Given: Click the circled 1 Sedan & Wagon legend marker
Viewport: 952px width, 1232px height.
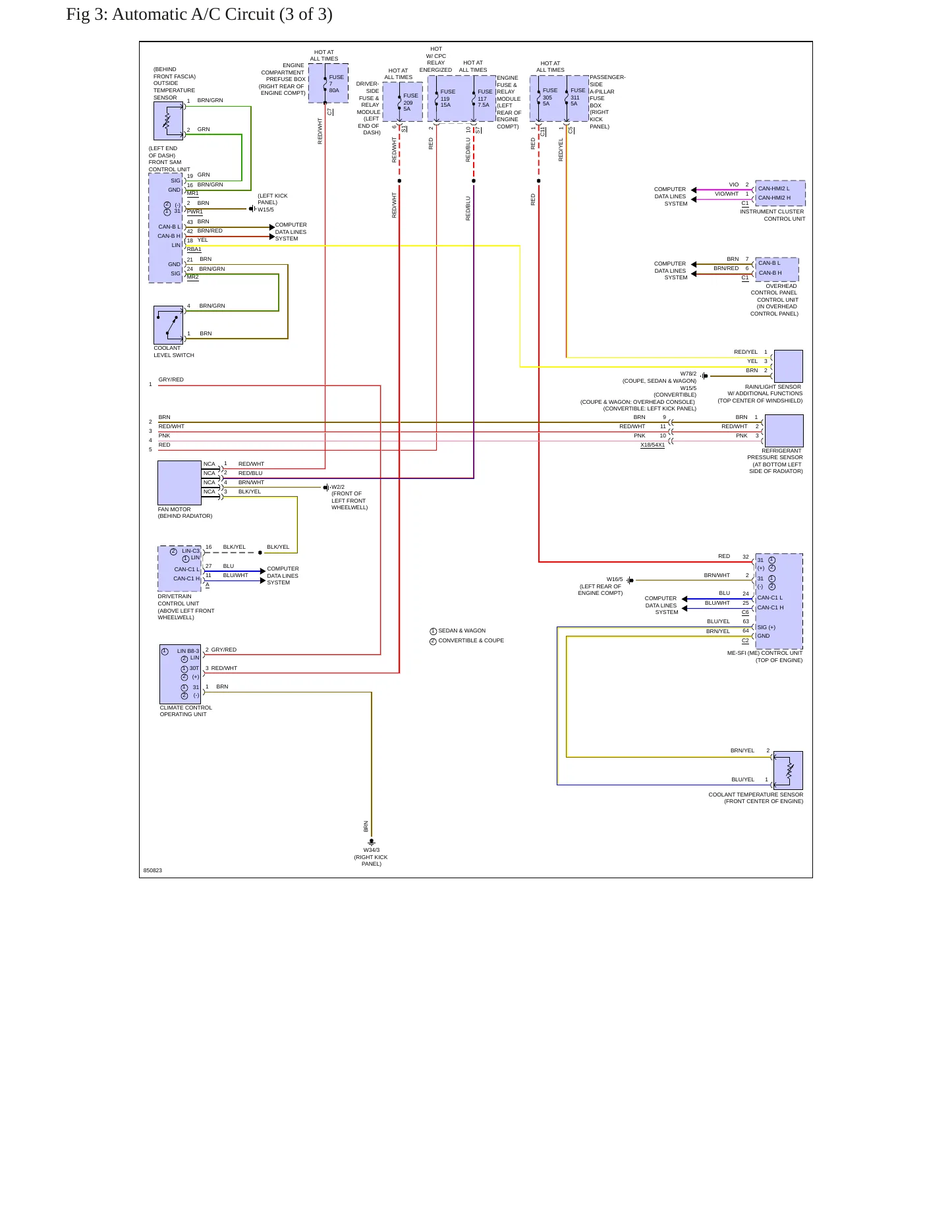Looking at the screenshot, I should 433,631.
